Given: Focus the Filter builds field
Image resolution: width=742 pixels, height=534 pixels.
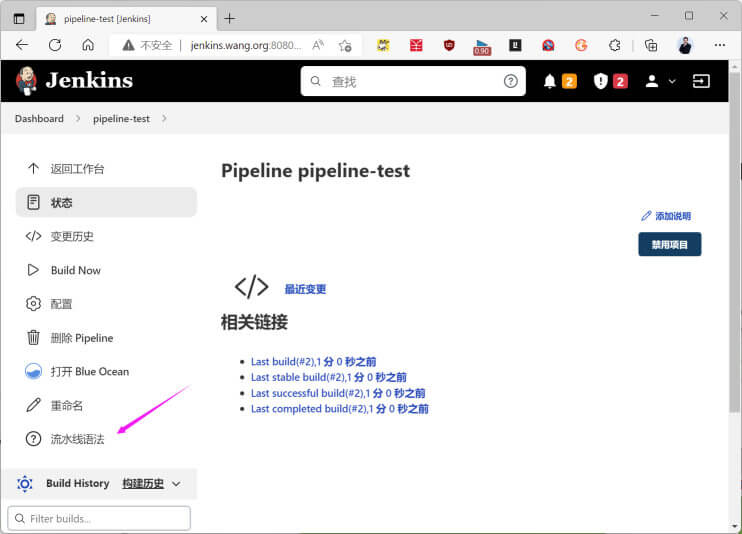Looking at the screenshot, I should coord(99,518).
